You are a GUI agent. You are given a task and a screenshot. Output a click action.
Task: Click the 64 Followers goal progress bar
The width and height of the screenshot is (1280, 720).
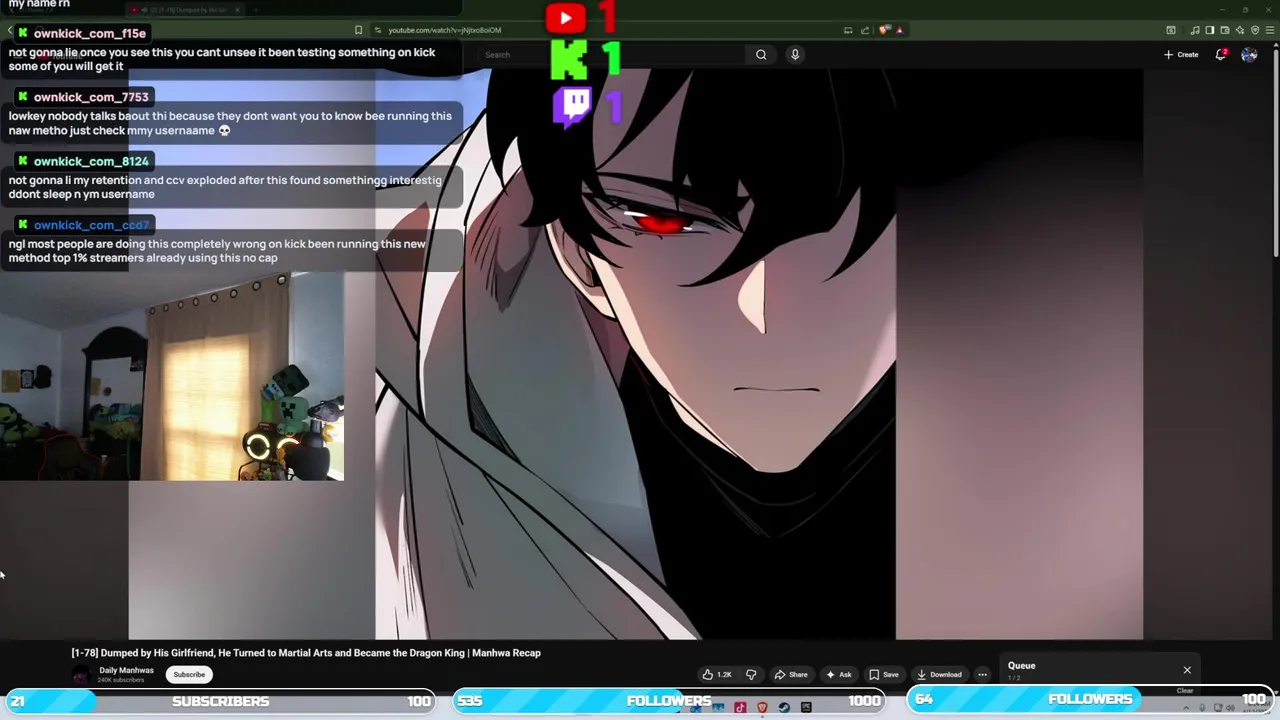click(1090, 699)
